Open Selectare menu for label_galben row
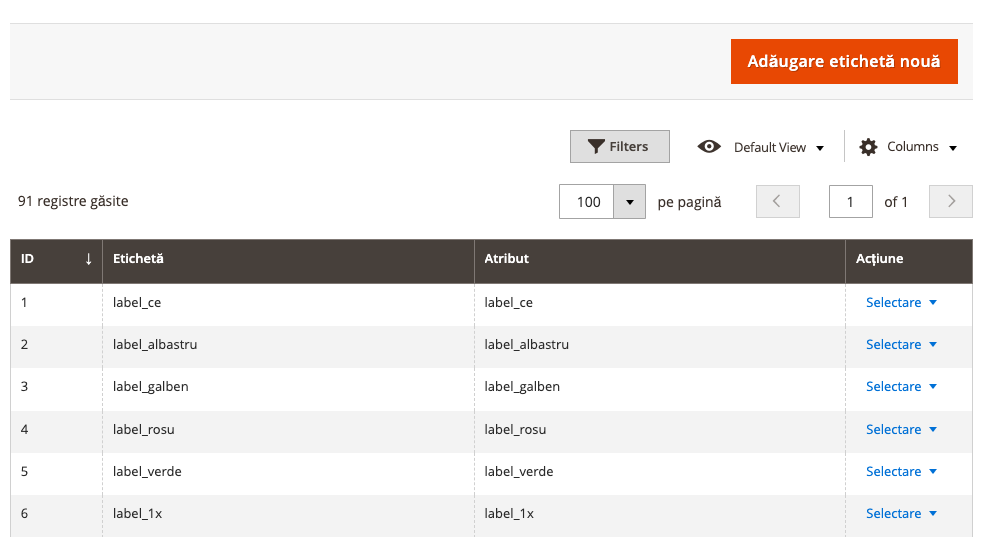 coord(901,387)
